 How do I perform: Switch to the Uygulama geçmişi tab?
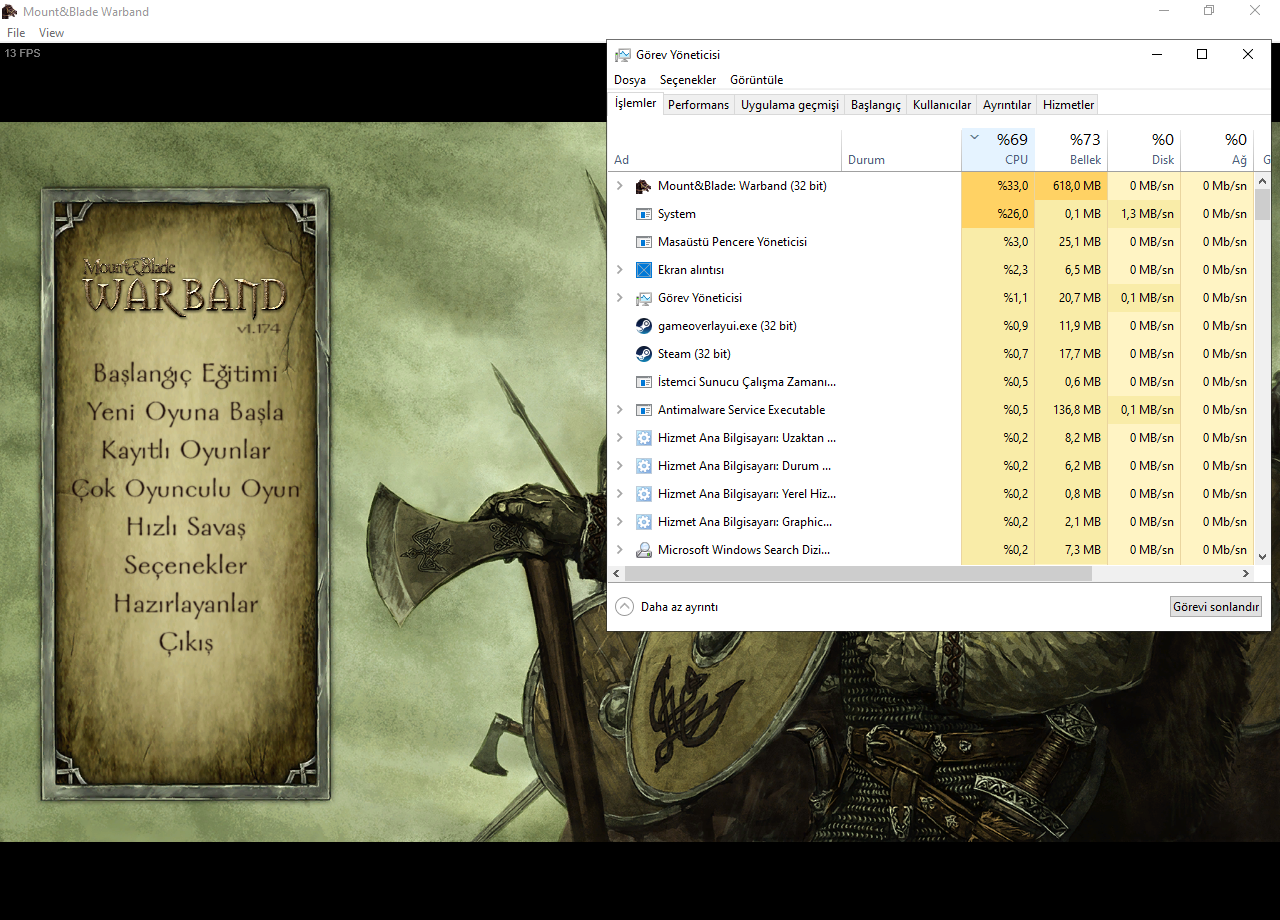click(x=790, y=105)
